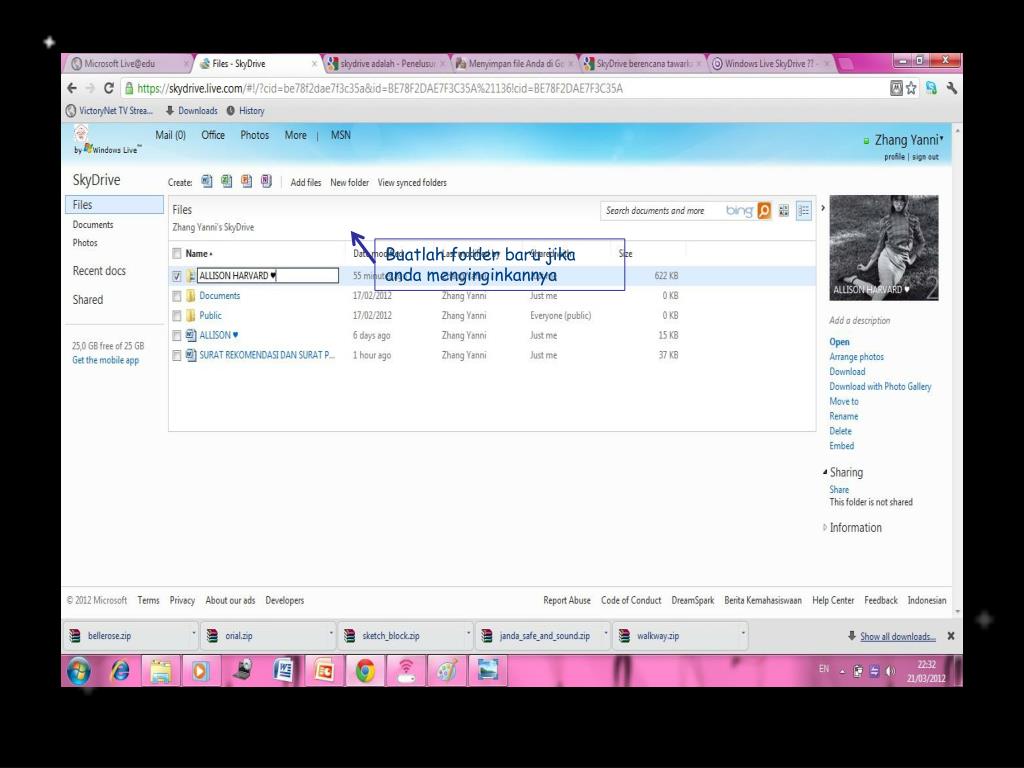Launch Internet Explorer from taskbar

click(x=120, y=671)
